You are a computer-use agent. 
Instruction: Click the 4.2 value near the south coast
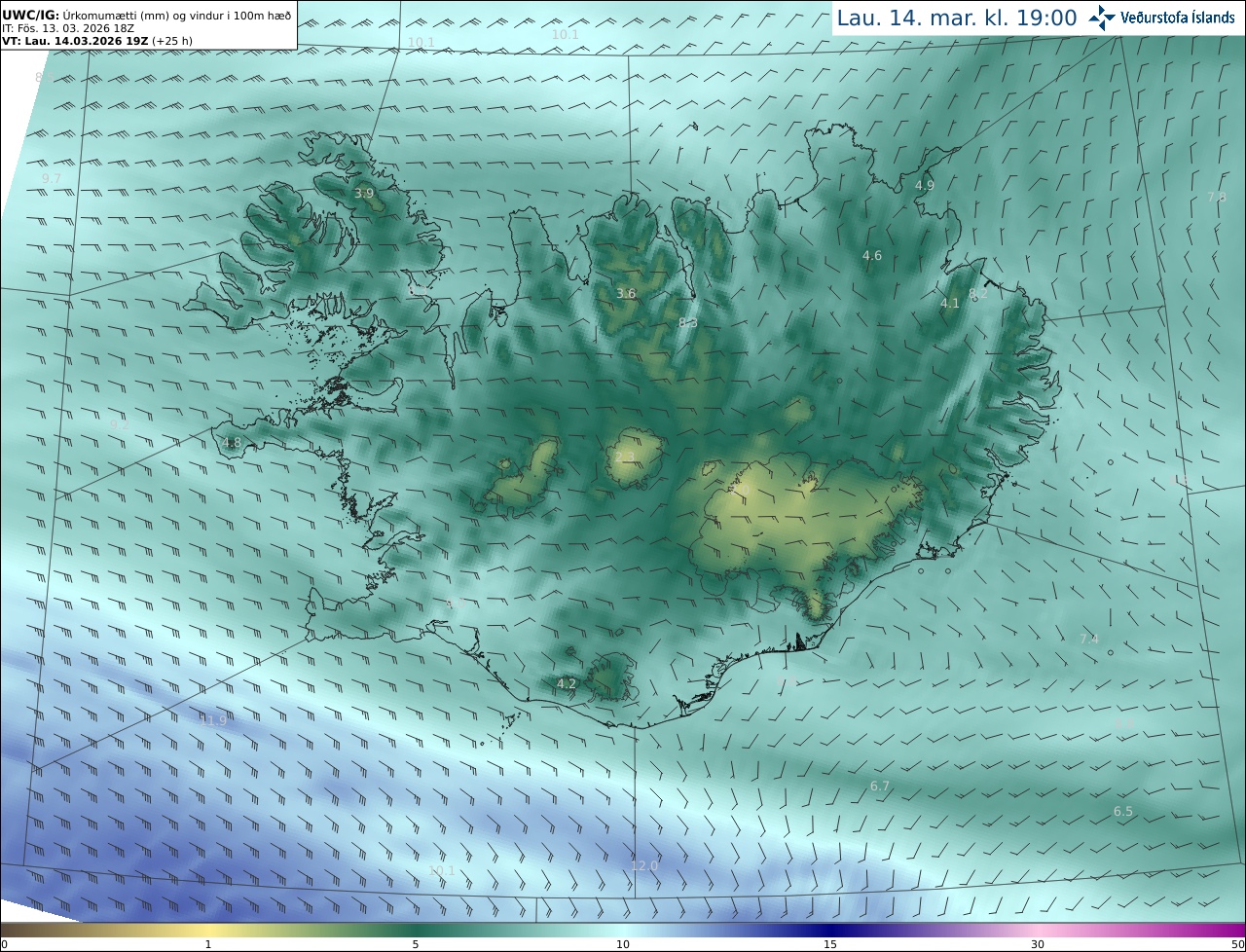[567, 684]
